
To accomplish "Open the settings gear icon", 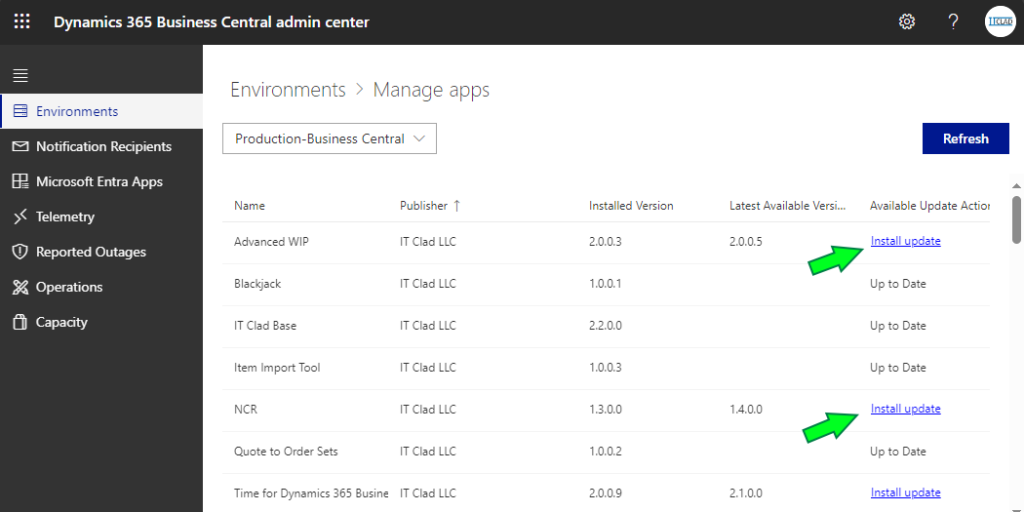I will pos(906,22).
